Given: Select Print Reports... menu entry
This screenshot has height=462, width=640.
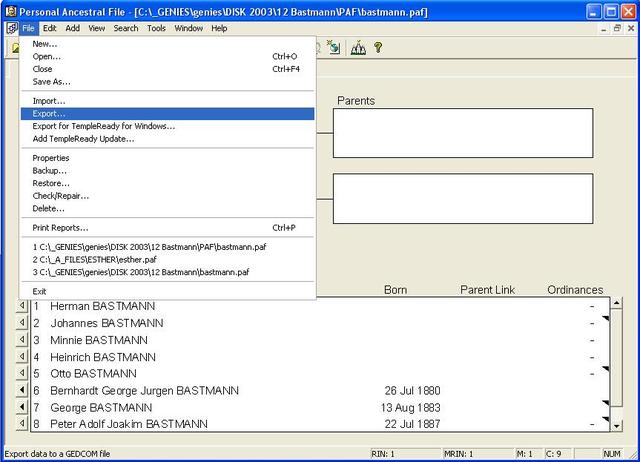Looking at the screenshot, I should pos(167,228).
